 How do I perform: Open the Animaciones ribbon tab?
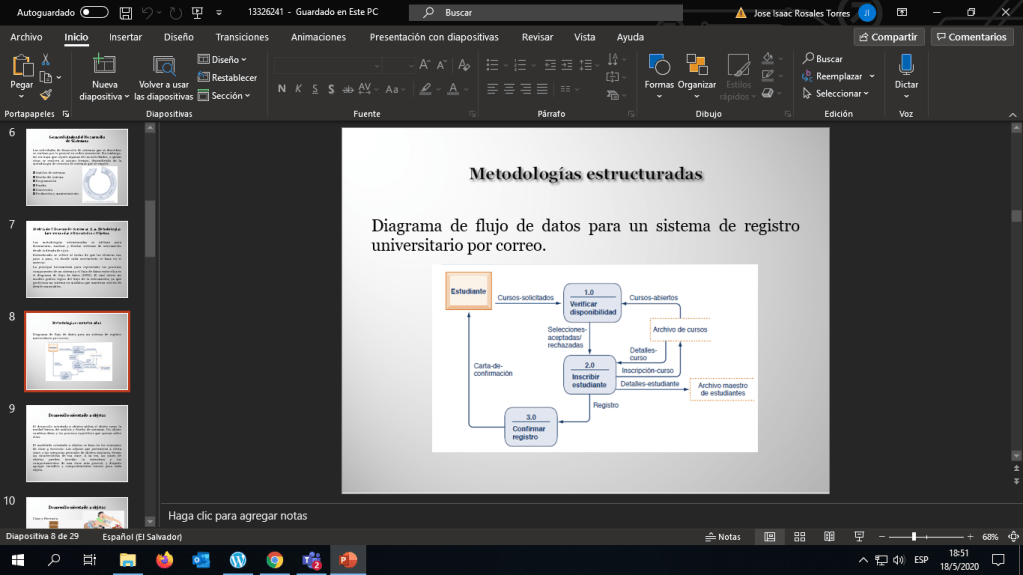[x=318, y=37]
